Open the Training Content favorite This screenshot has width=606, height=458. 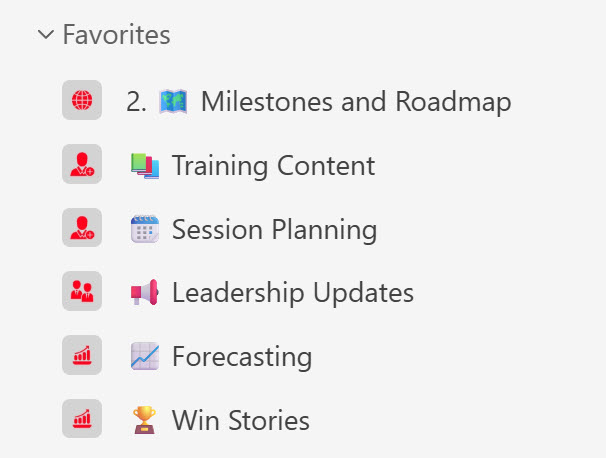(x=273, y=165)
